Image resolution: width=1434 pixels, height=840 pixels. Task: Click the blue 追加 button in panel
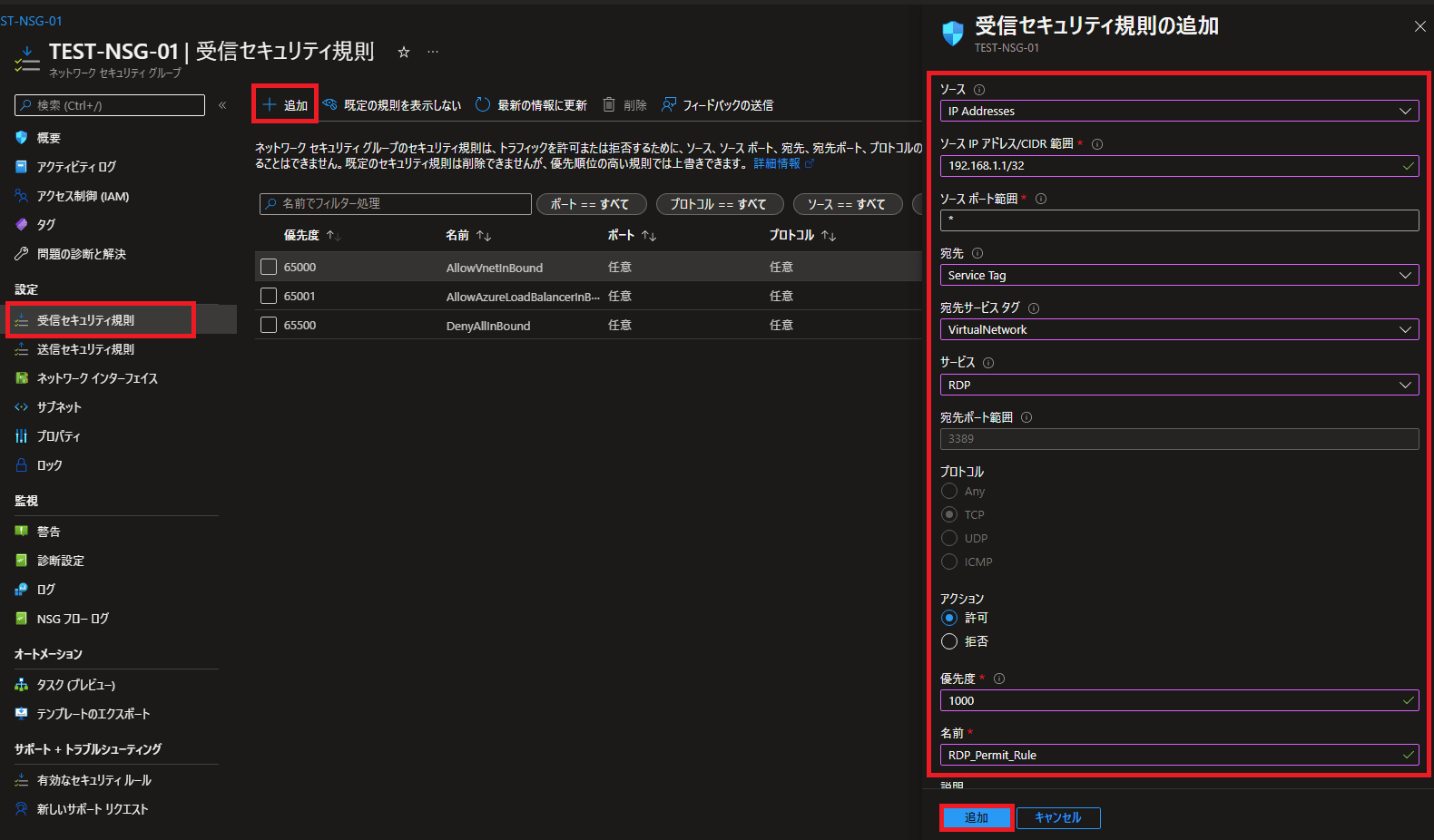tap(977, 818)
